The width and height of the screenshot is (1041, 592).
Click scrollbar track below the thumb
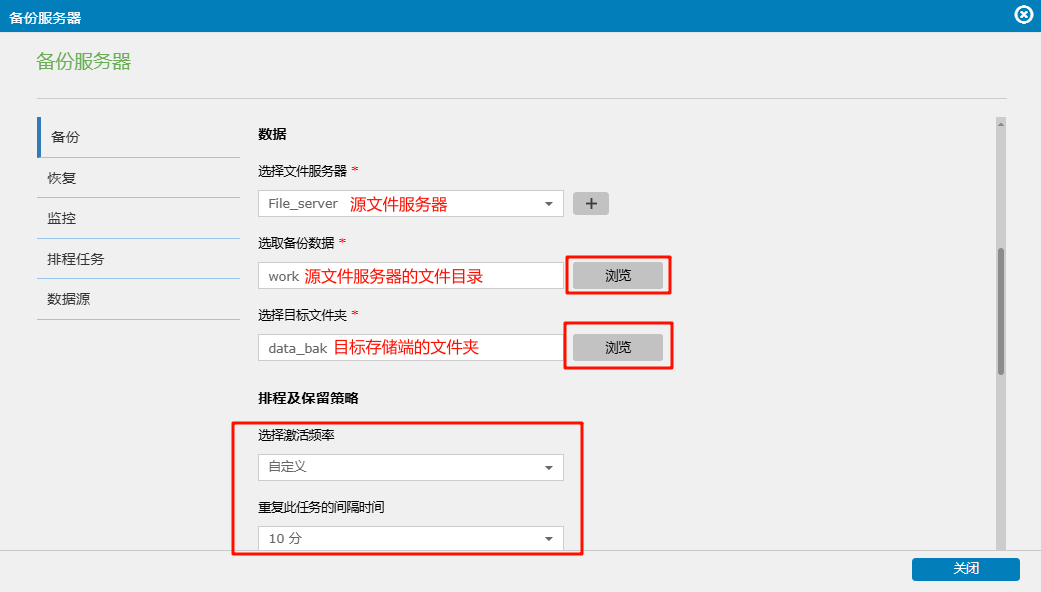click(1000, 460)
